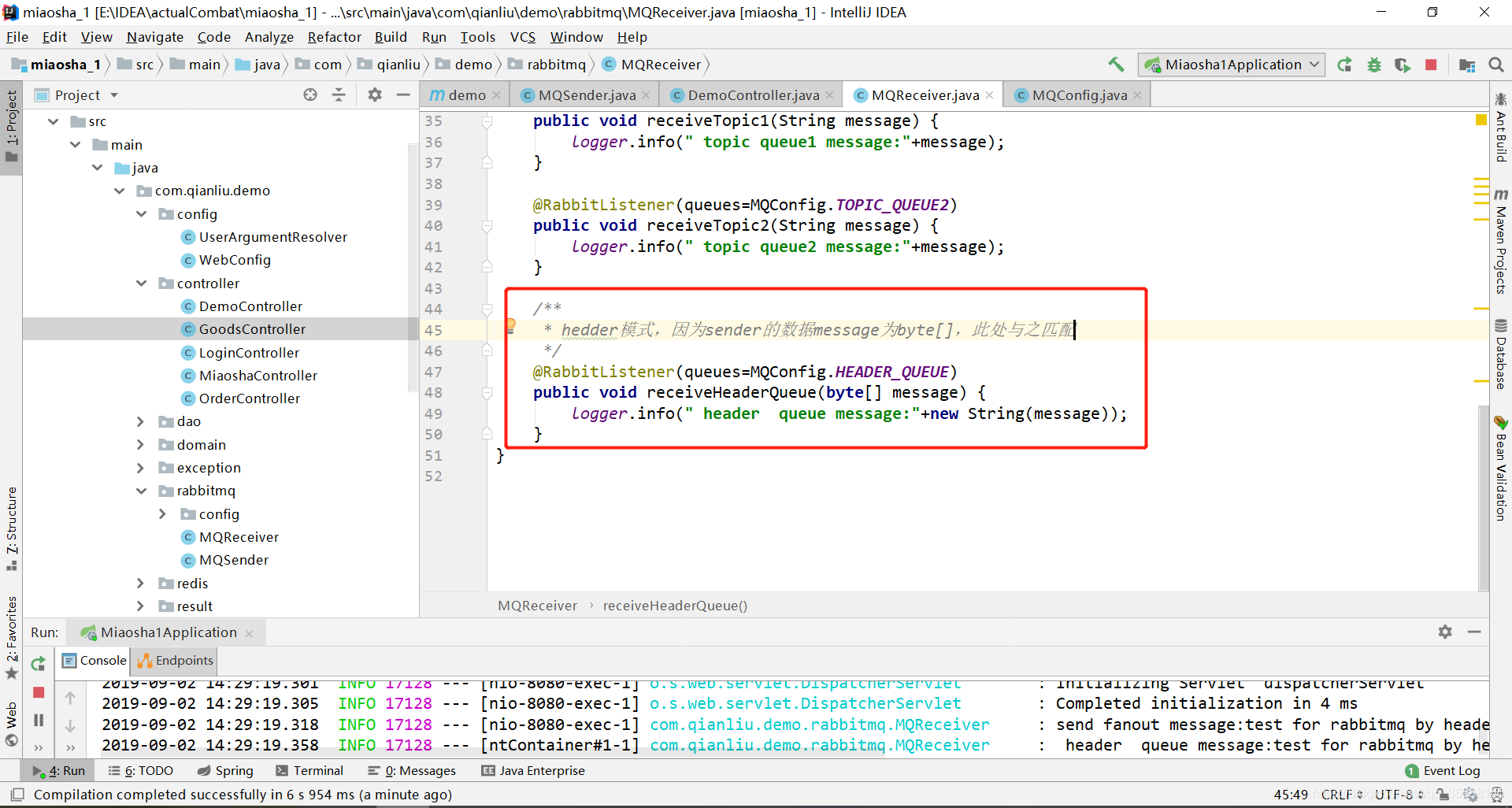The image size is (1512, 808).
Task: Open the Run configuration dropdown Miaosha1Application
Action: coord(1232,65)
